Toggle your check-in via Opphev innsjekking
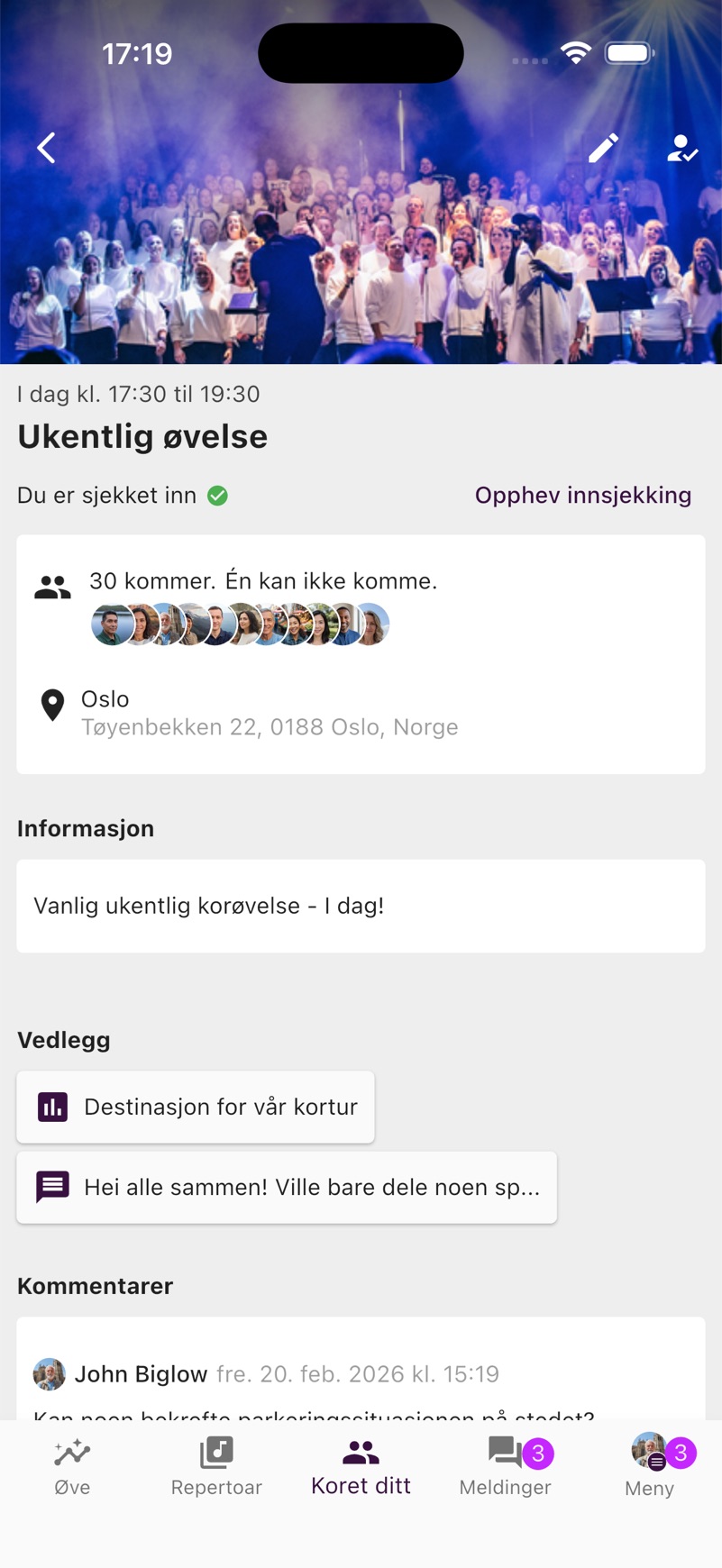Viewport: 722px width, 1568px height. [582, 495]
